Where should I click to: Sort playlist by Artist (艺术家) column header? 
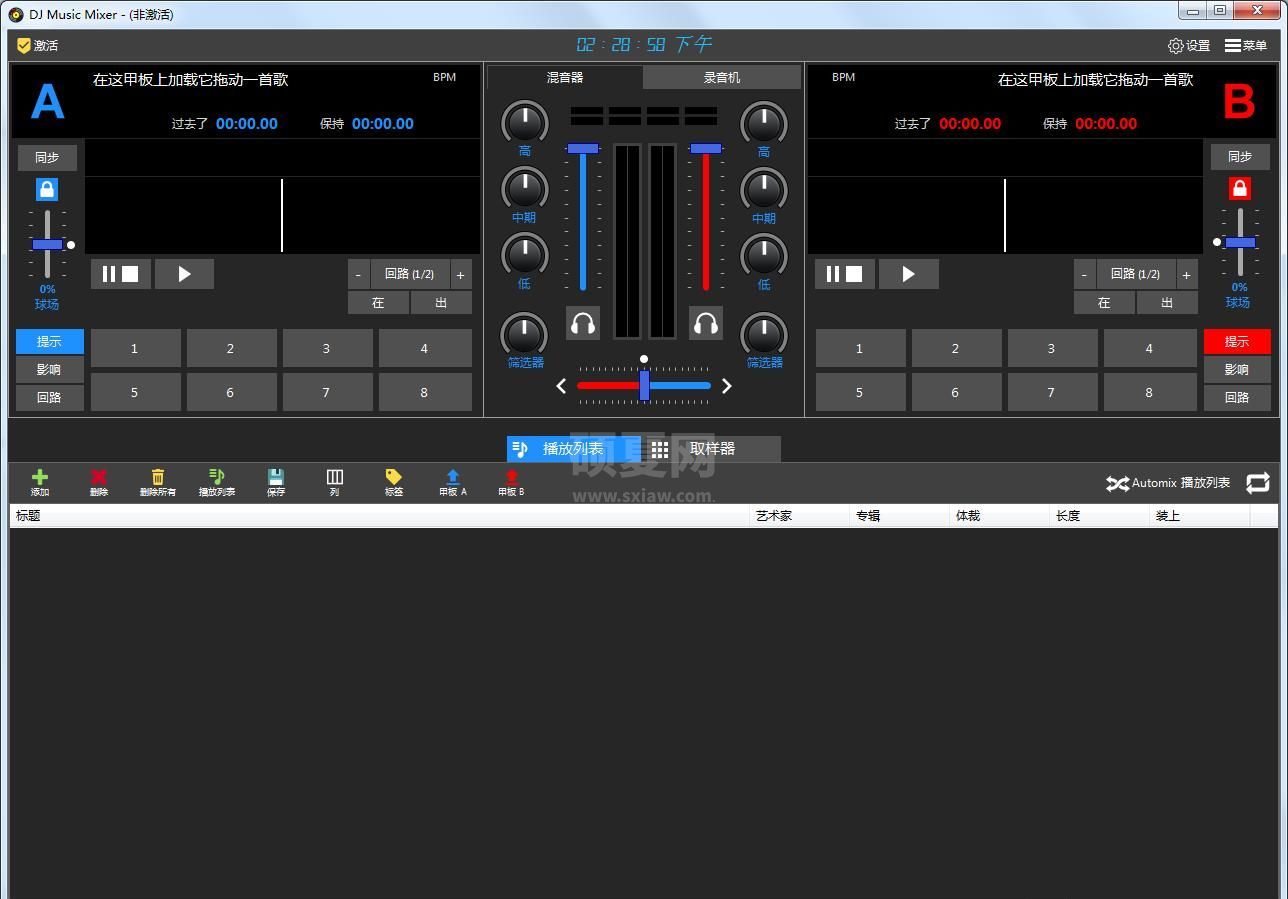tap(800, 516)
